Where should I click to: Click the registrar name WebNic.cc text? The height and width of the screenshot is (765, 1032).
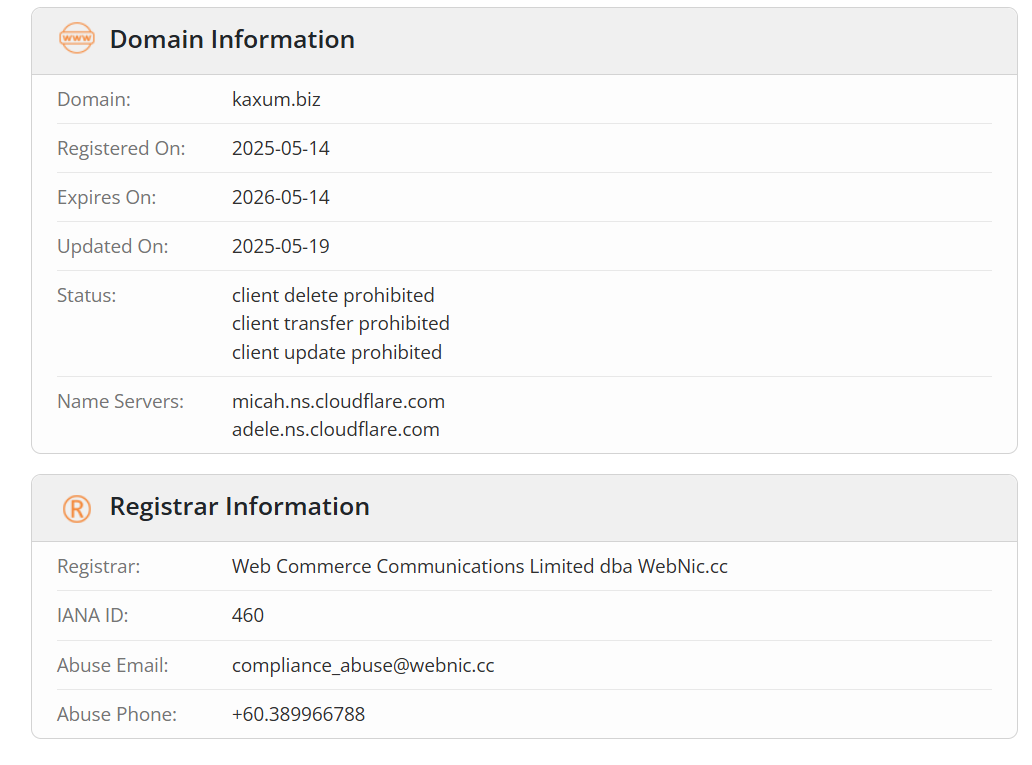click(480, 566)
